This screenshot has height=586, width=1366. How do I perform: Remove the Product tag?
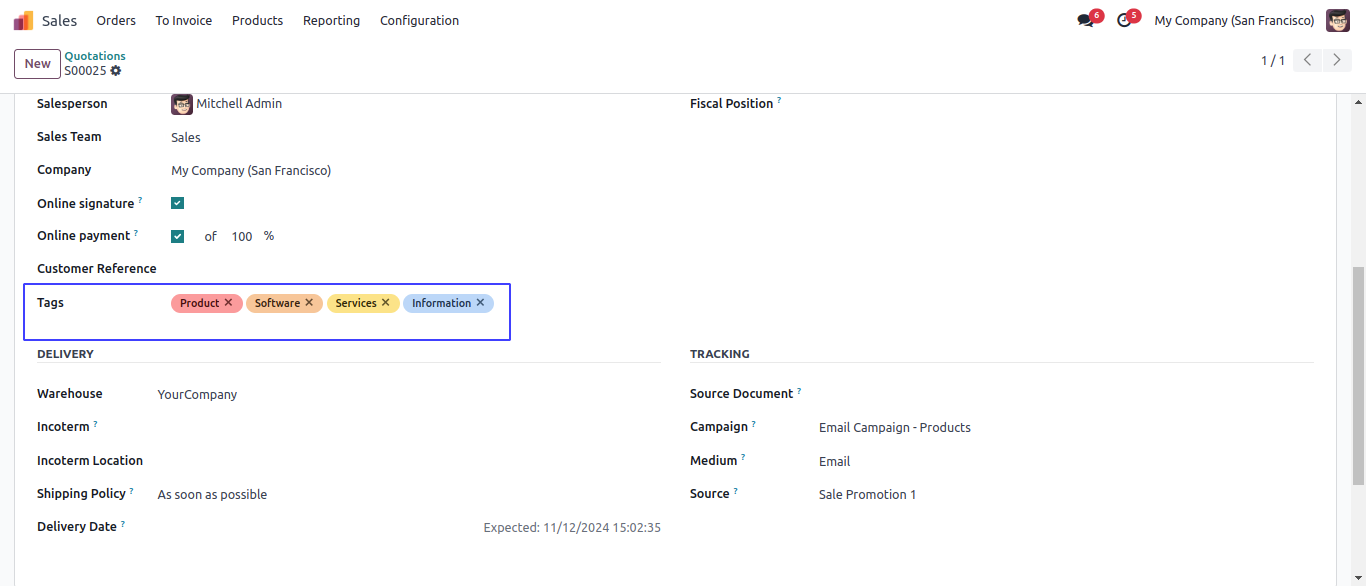[229, 303]
